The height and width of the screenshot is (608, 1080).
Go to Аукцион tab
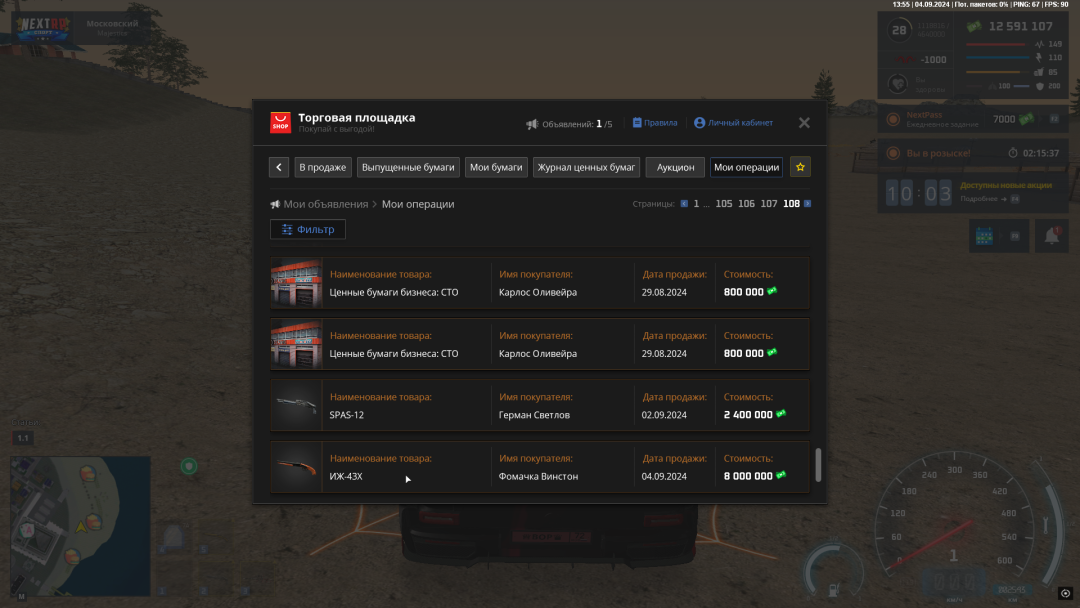pos(675,167)
